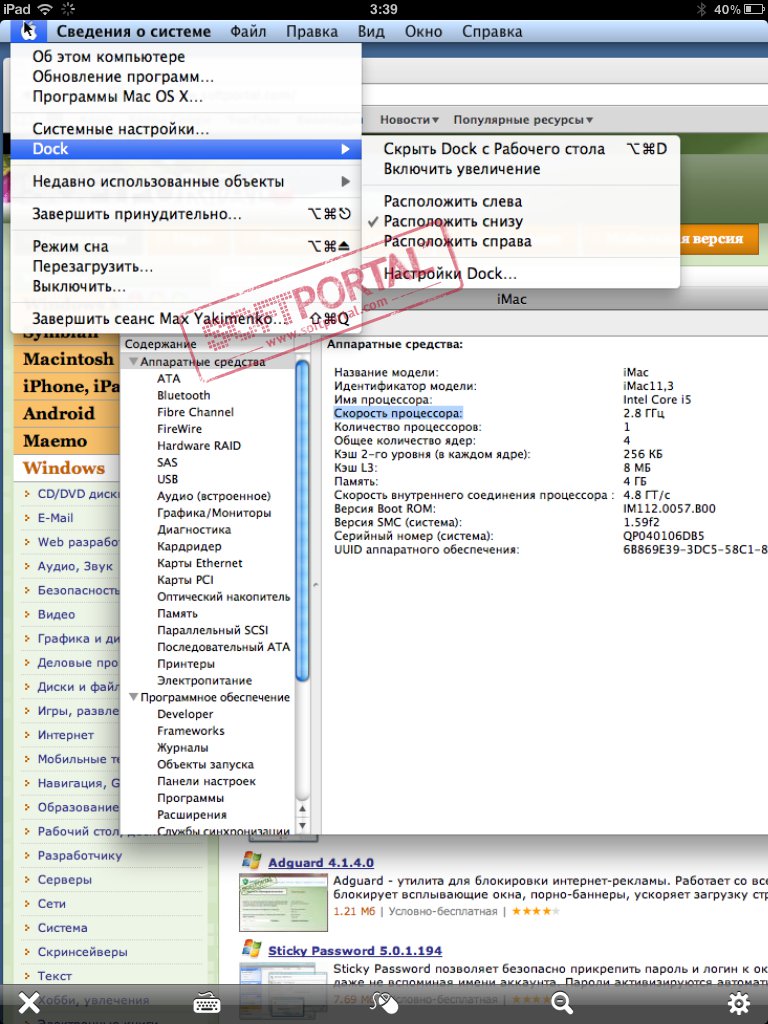The image size is (768, 1024).
Task: Click the blue sidebar scrollbar thumb
Action: click(302, 521)
